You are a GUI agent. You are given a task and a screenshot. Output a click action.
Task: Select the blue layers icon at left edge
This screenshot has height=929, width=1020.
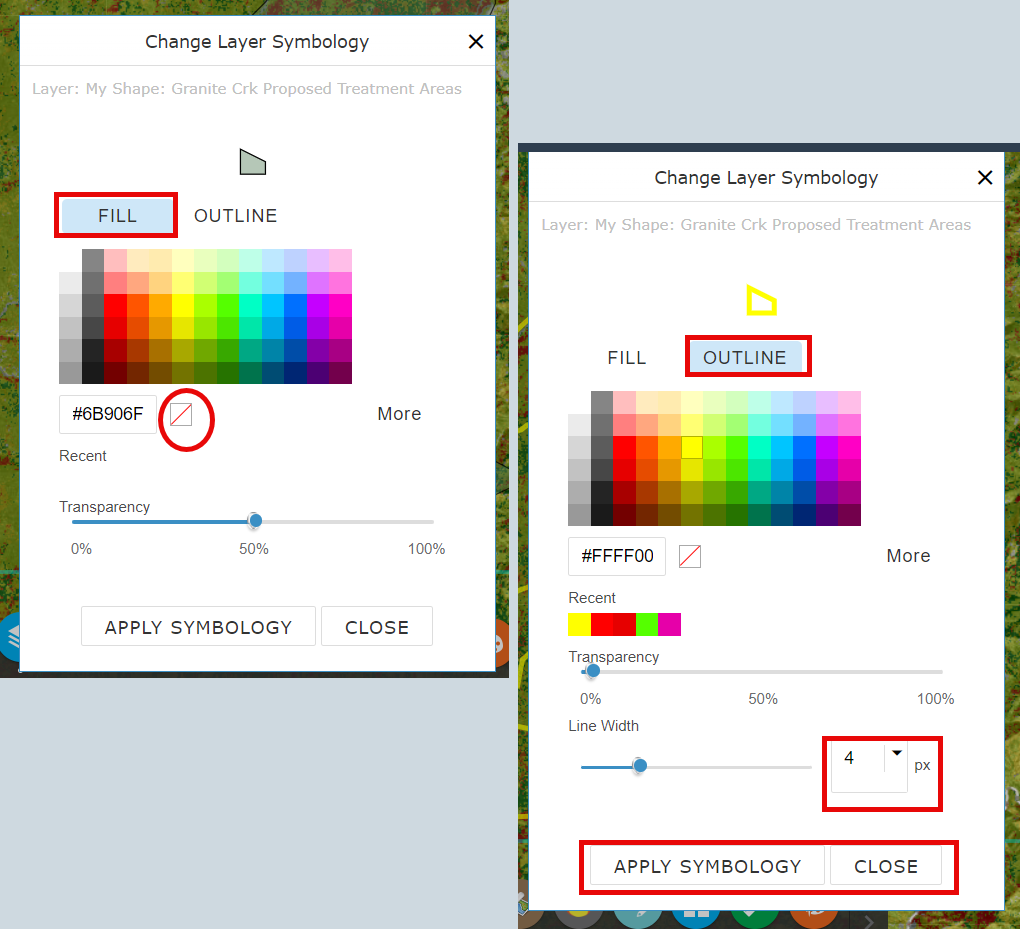click(x=10, y=638)
